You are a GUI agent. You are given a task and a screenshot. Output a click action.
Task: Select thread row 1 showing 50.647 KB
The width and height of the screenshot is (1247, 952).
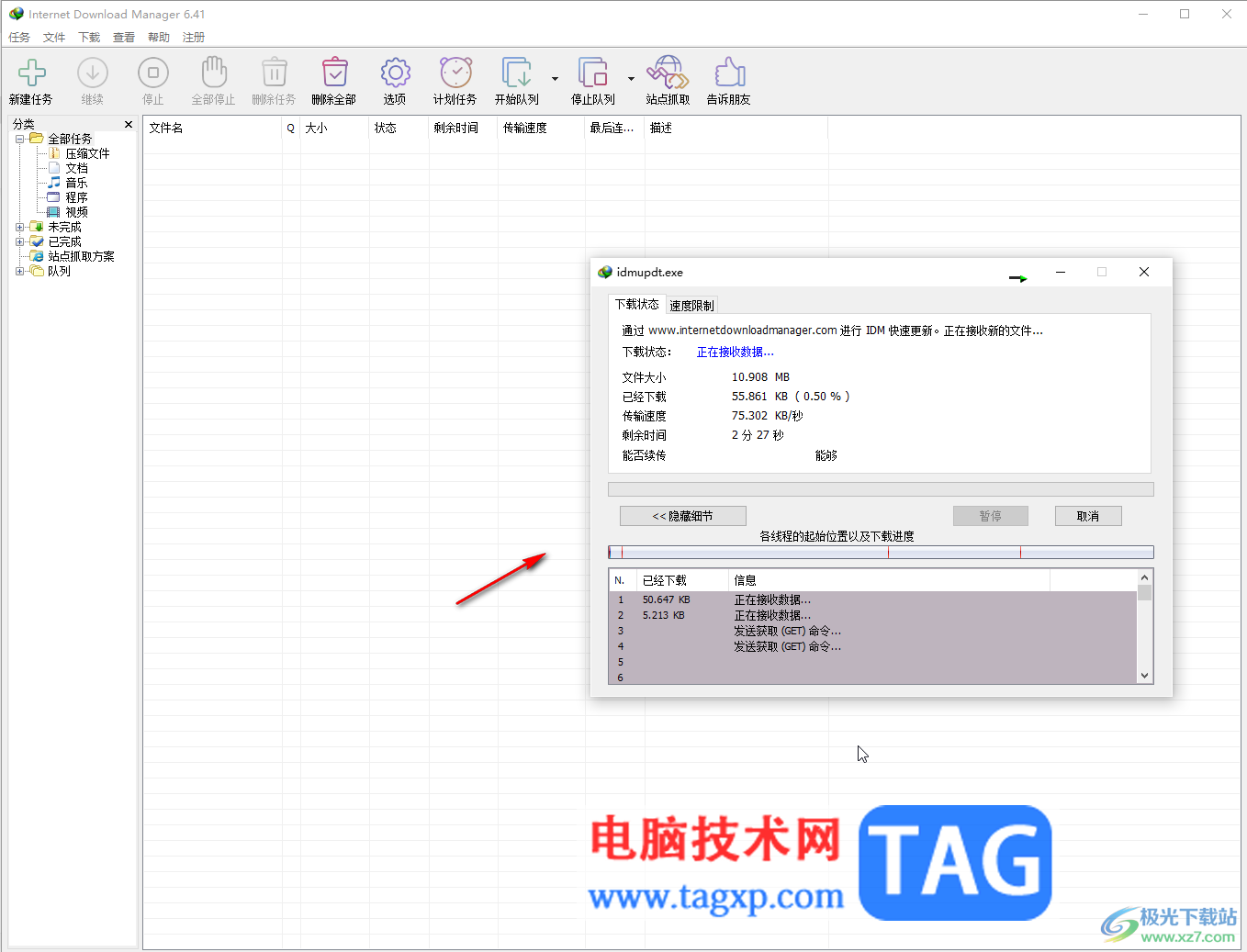pyautogui.click(x=873, y=599)
